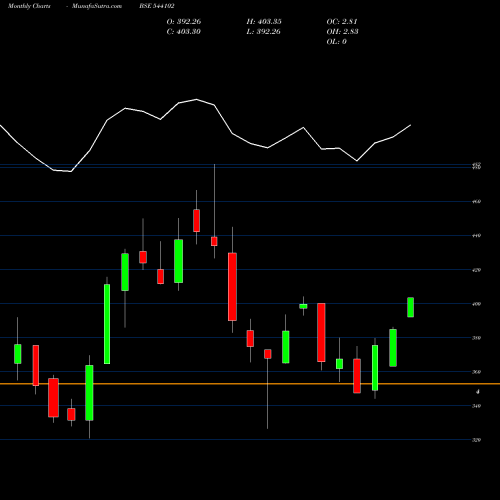Click the large red candle dropping from 430 to 390
500x500 pixels.
[x=232, y=287]
